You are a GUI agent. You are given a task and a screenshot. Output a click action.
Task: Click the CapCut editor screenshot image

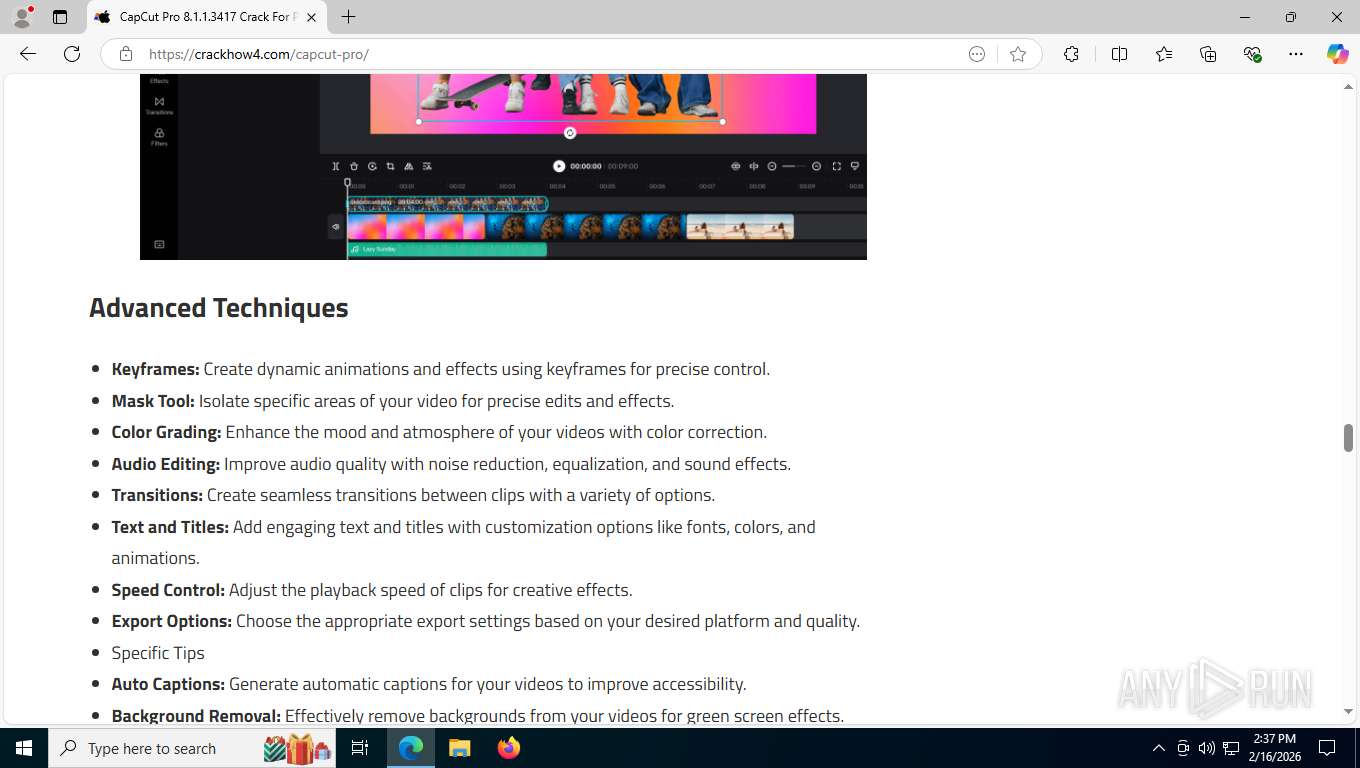(503, 166)
